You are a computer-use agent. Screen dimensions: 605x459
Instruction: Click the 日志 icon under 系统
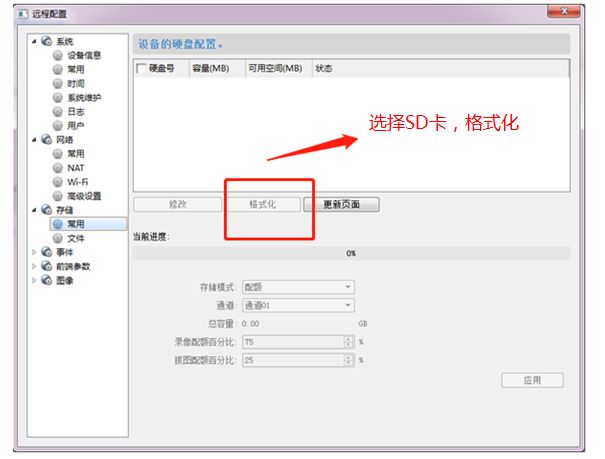[58, 112]
